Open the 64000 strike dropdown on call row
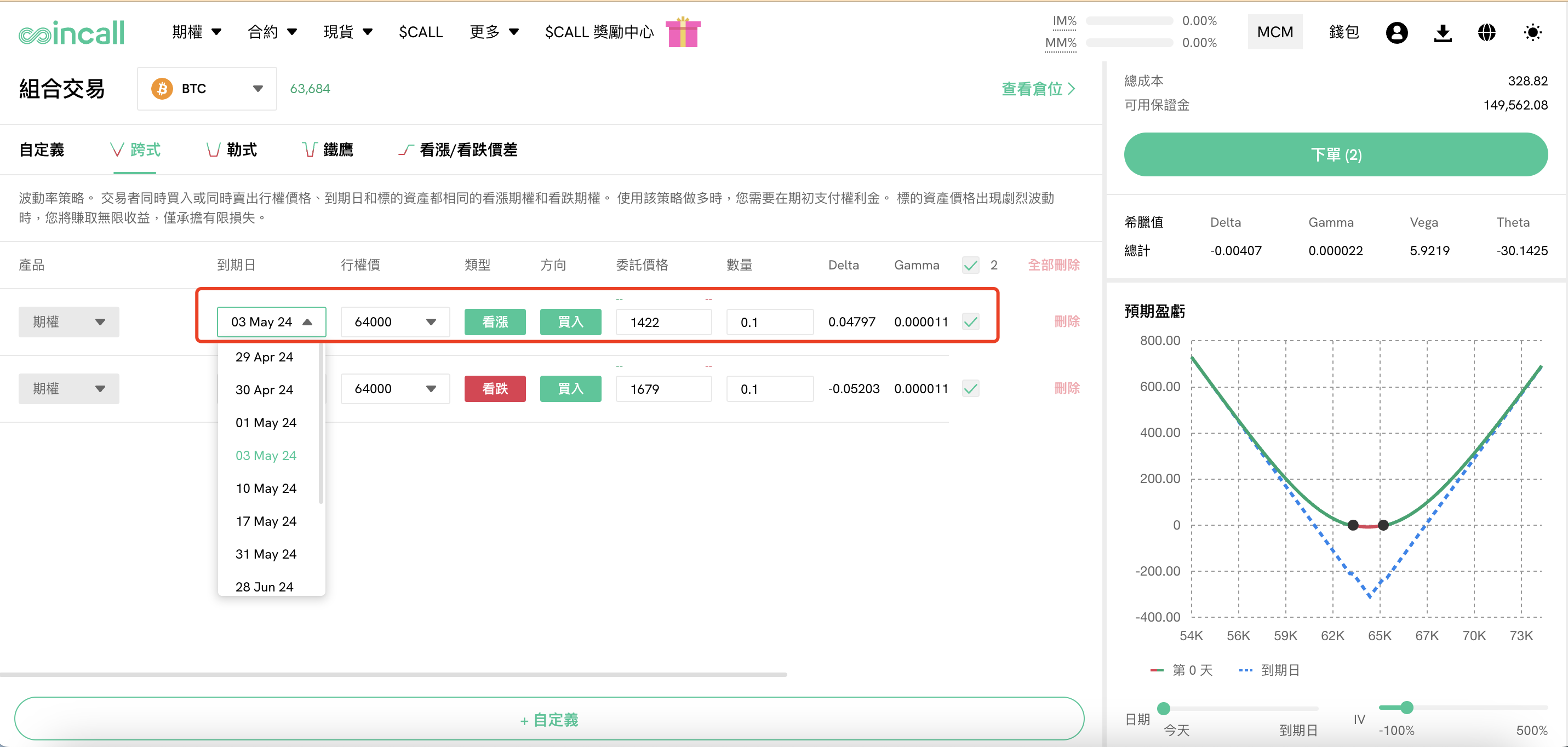1568x747 pixels. click(x=395, y=322)
